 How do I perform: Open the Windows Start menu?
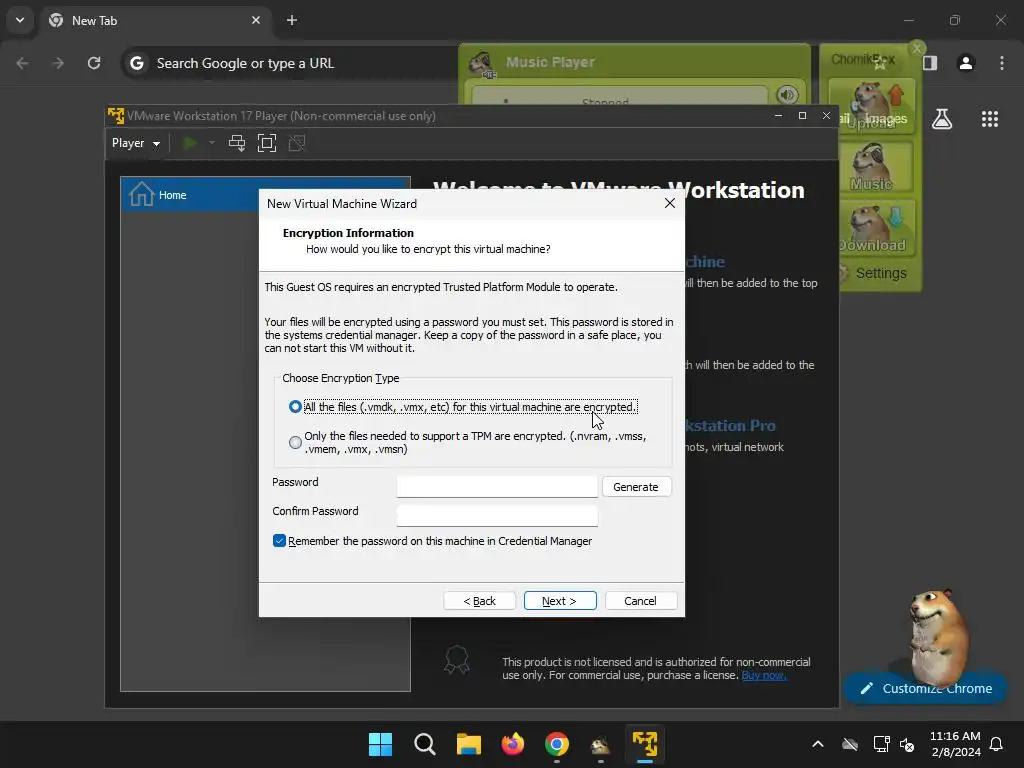tap(380, 744)
